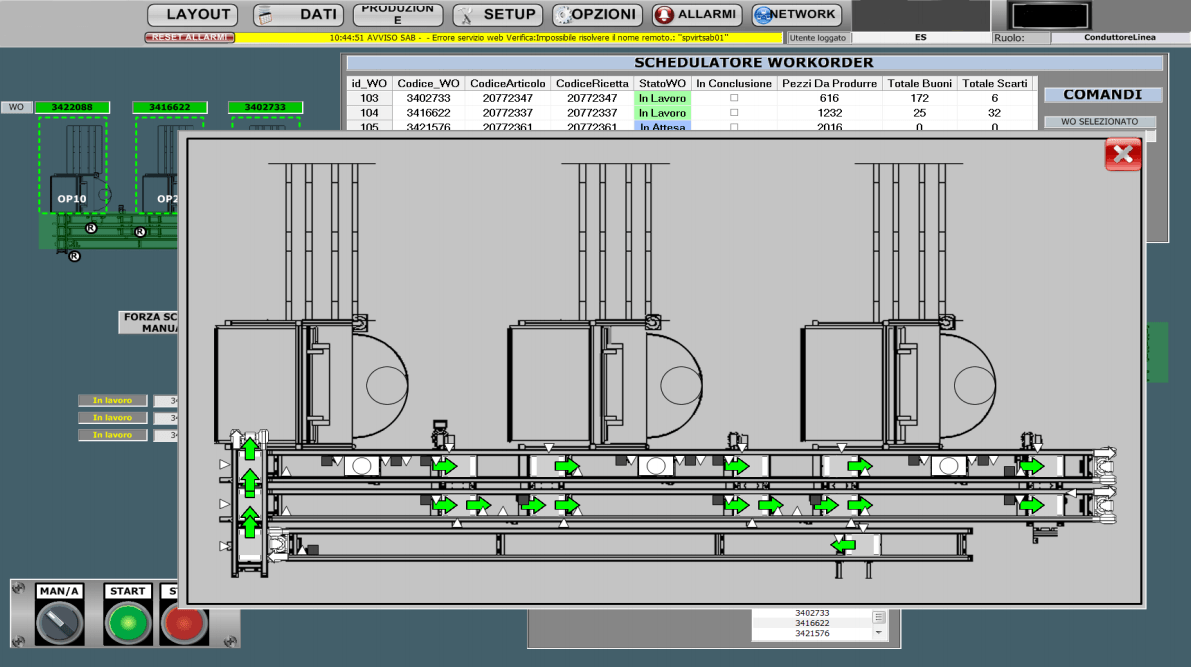This screenshot has width=1191, height=667.
Task: Click the R marker below the green conveyor
Action: 74,257
